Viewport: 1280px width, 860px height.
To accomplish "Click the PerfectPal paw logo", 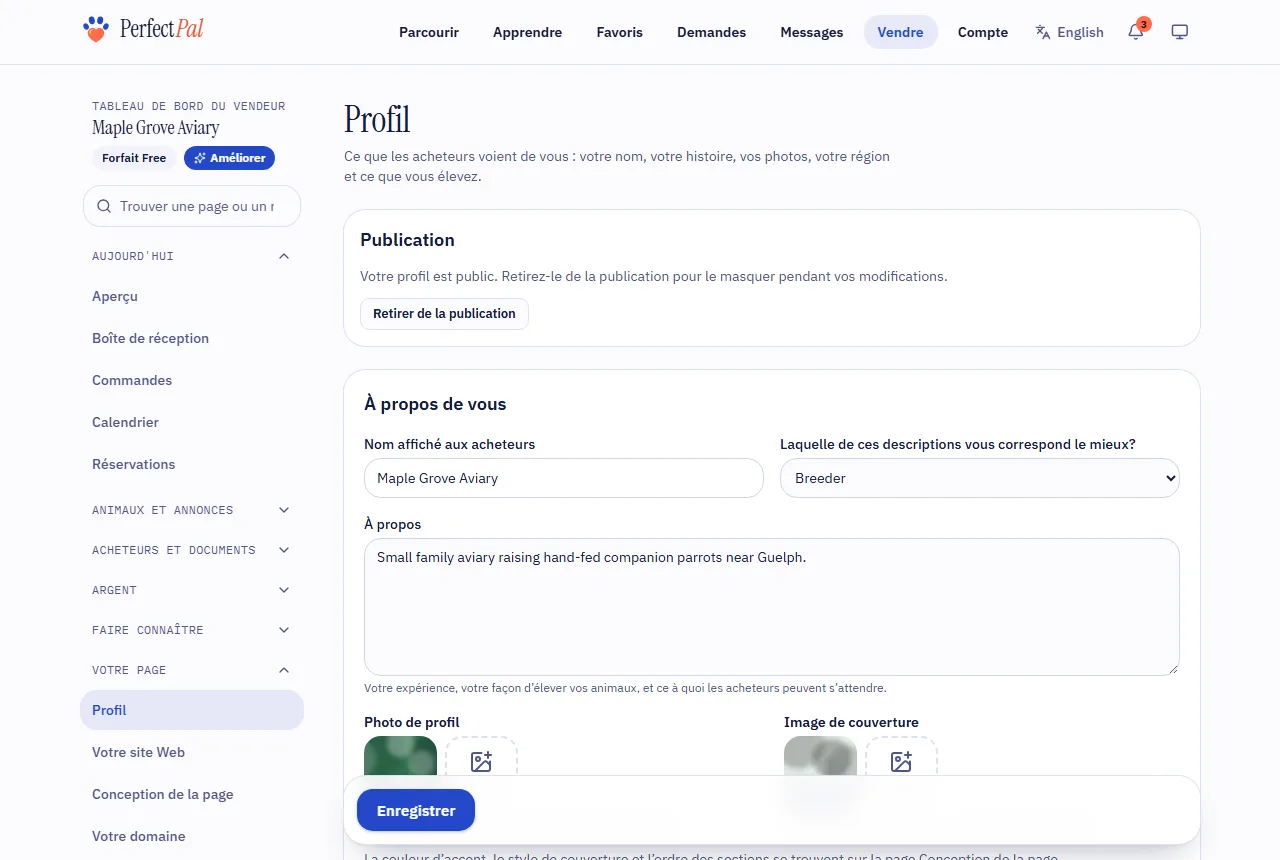I will (x=96, y=30).
